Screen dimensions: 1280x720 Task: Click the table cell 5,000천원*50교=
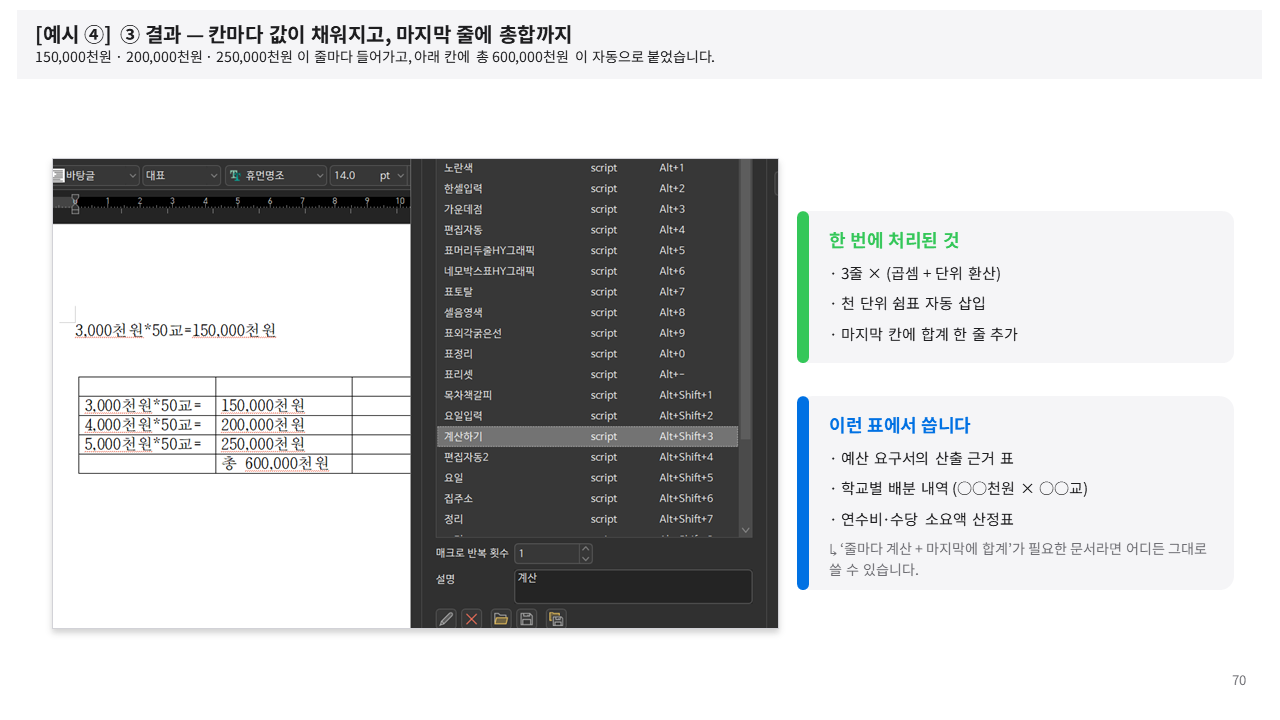pyautogui.click(x=147, y=443)
